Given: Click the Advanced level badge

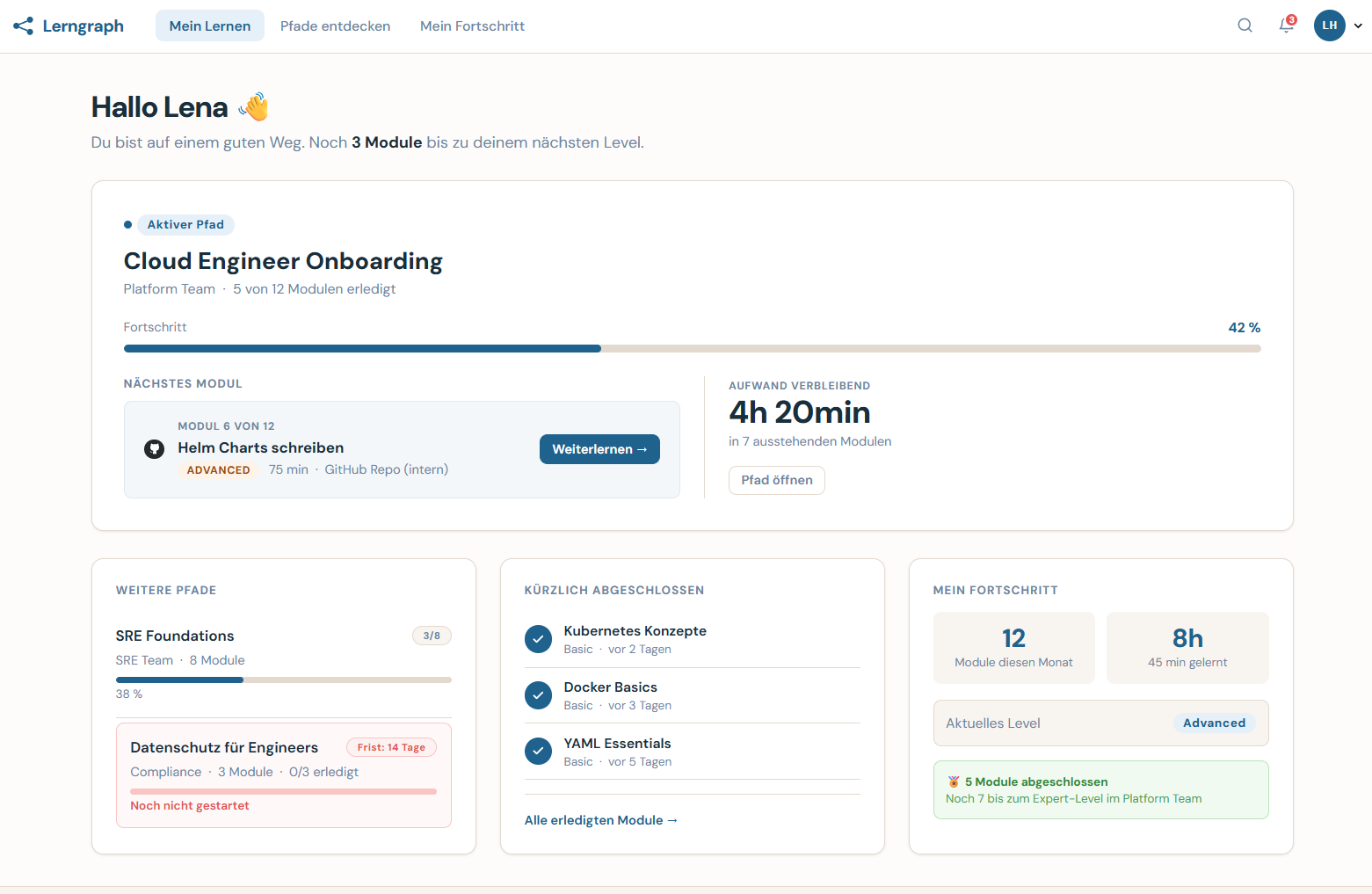Looking at the screenshot, I should click(1214, 723).
